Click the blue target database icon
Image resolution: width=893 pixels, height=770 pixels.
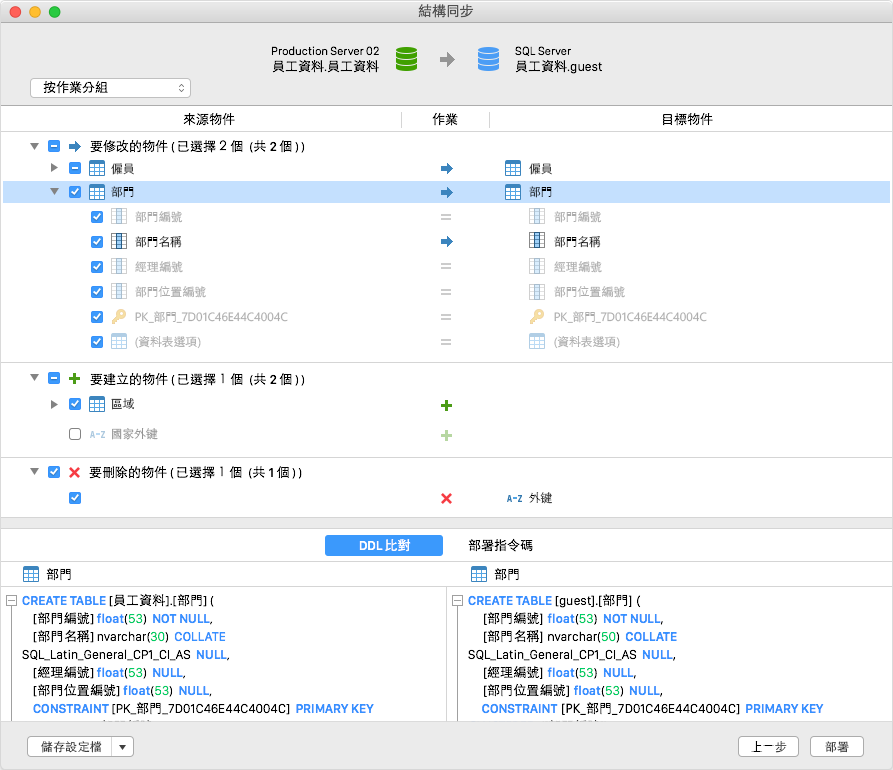coord(488,59)
